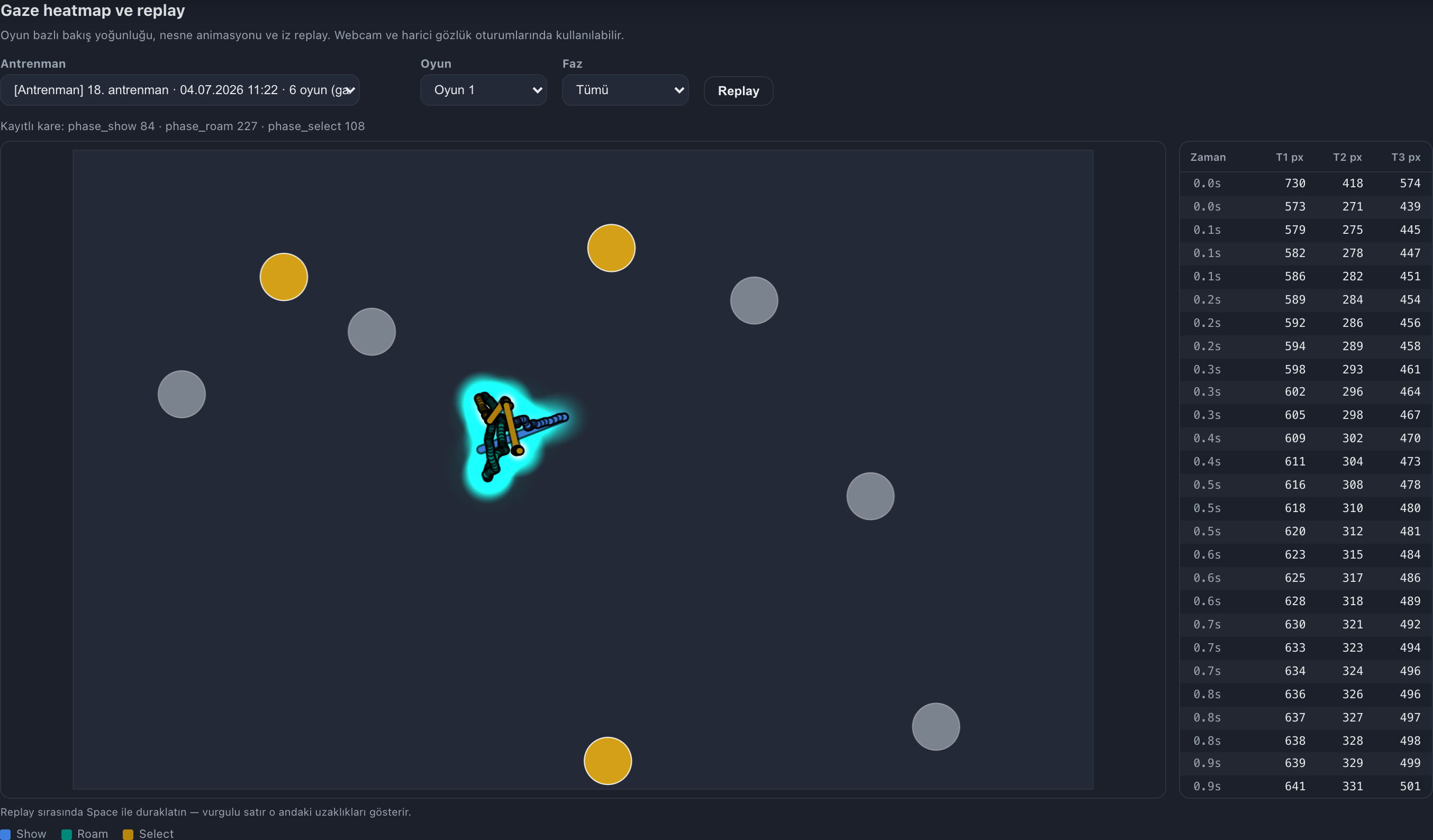Click the Faz field label

click(x=572, y=63)
